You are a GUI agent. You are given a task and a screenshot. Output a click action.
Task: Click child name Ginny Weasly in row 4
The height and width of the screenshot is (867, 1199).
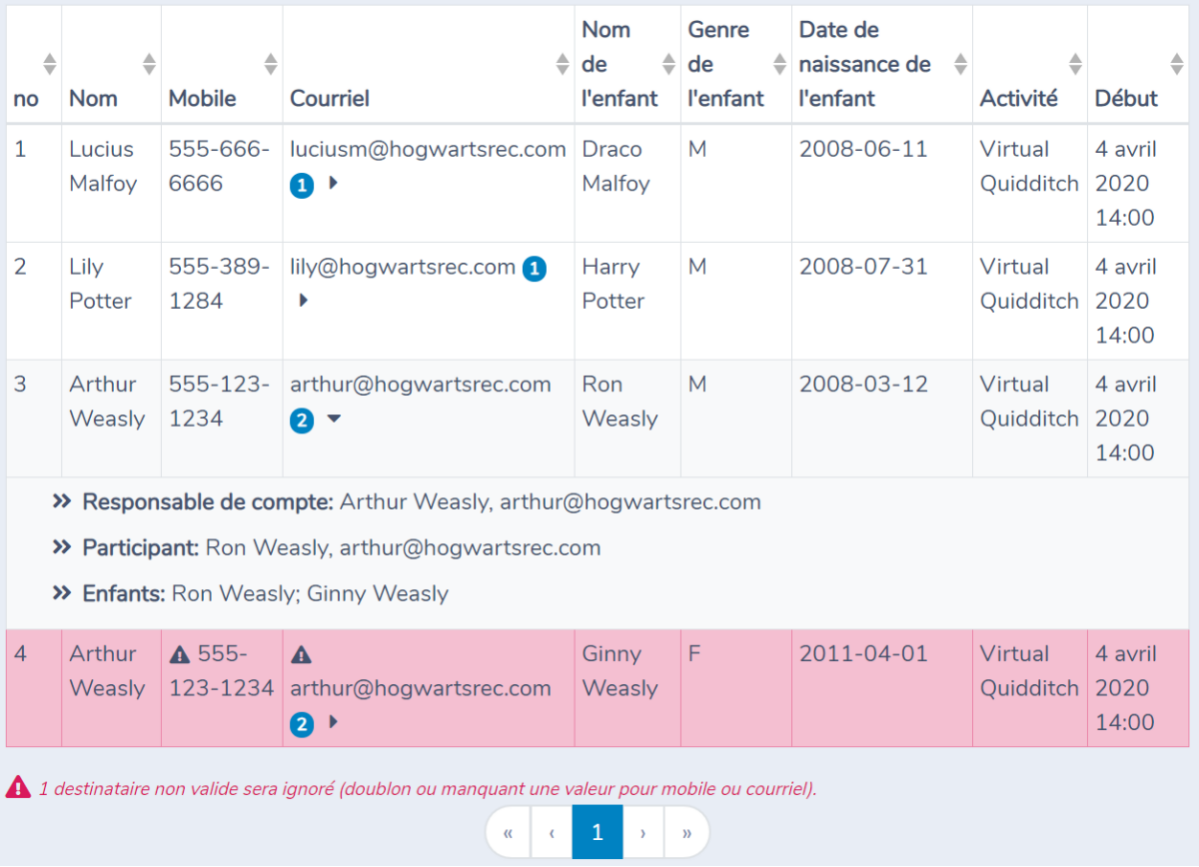619,671
